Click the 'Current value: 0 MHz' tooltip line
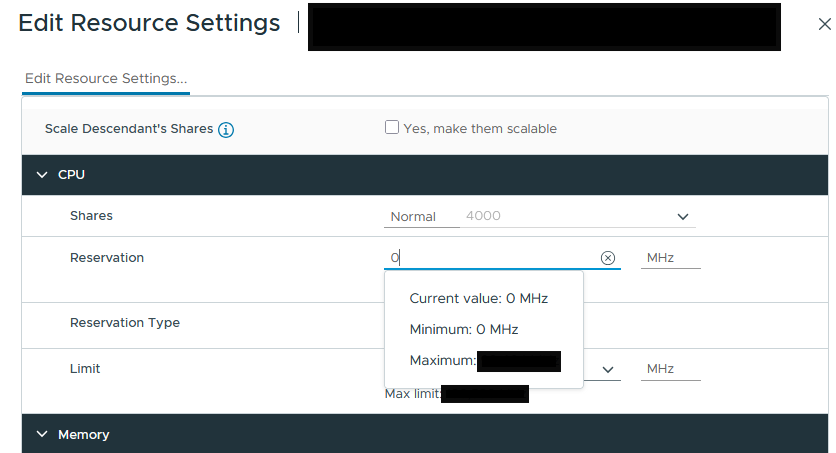Screen dimensions: 836x453 tap(478, 298)
